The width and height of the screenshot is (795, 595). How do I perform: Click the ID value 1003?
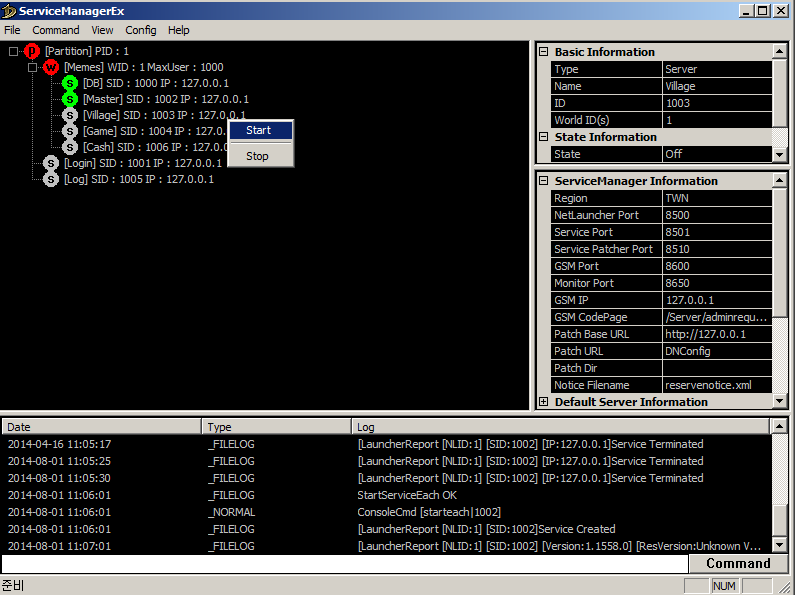coord(717,103)
